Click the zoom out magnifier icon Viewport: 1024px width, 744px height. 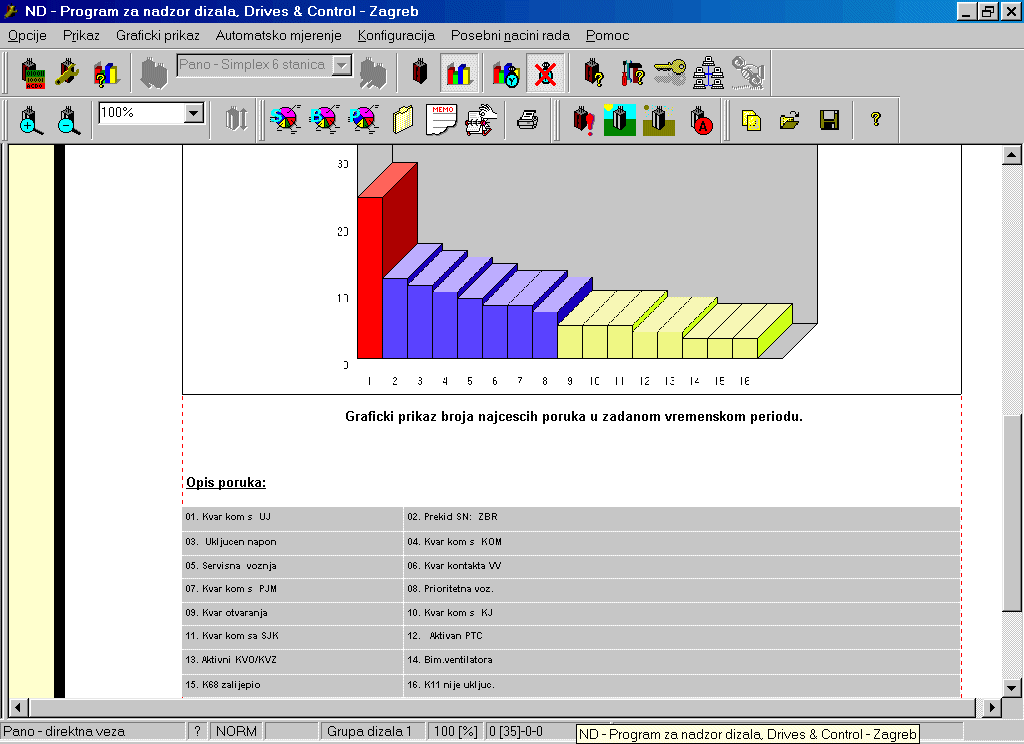[68, 120]
